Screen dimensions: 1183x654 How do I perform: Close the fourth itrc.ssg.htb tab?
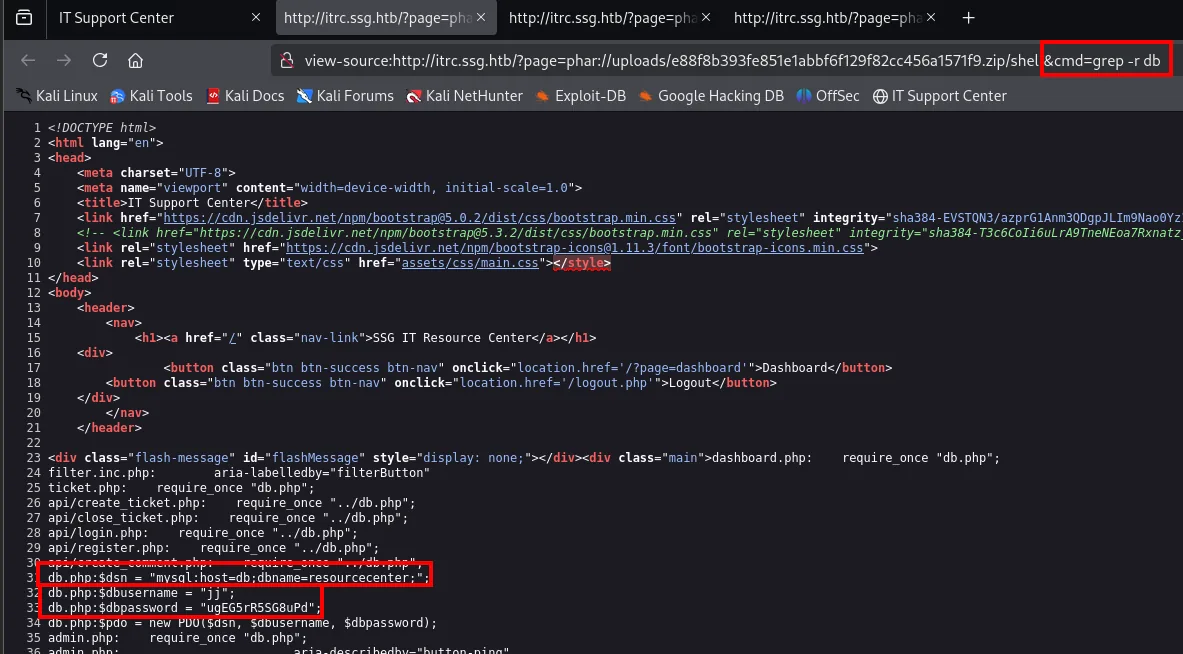pos(931,17)
